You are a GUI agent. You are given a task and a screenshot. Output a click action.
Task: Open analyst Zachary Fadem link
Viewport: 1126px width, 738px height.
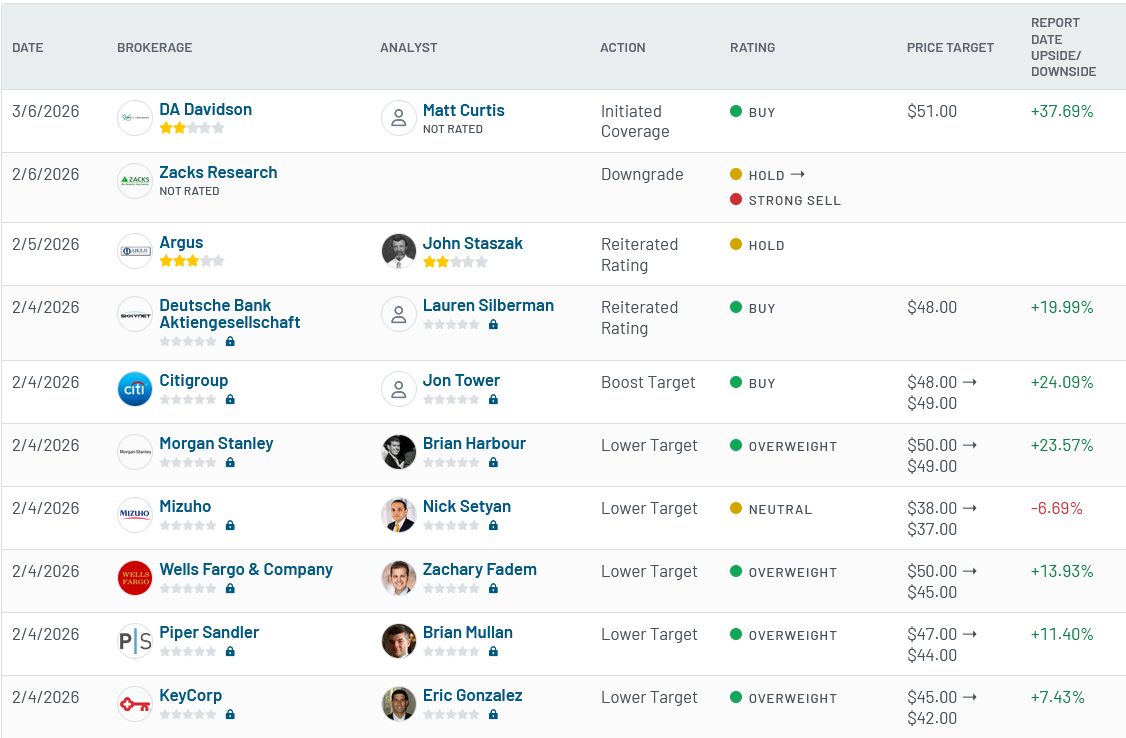(x=480, y=569)
